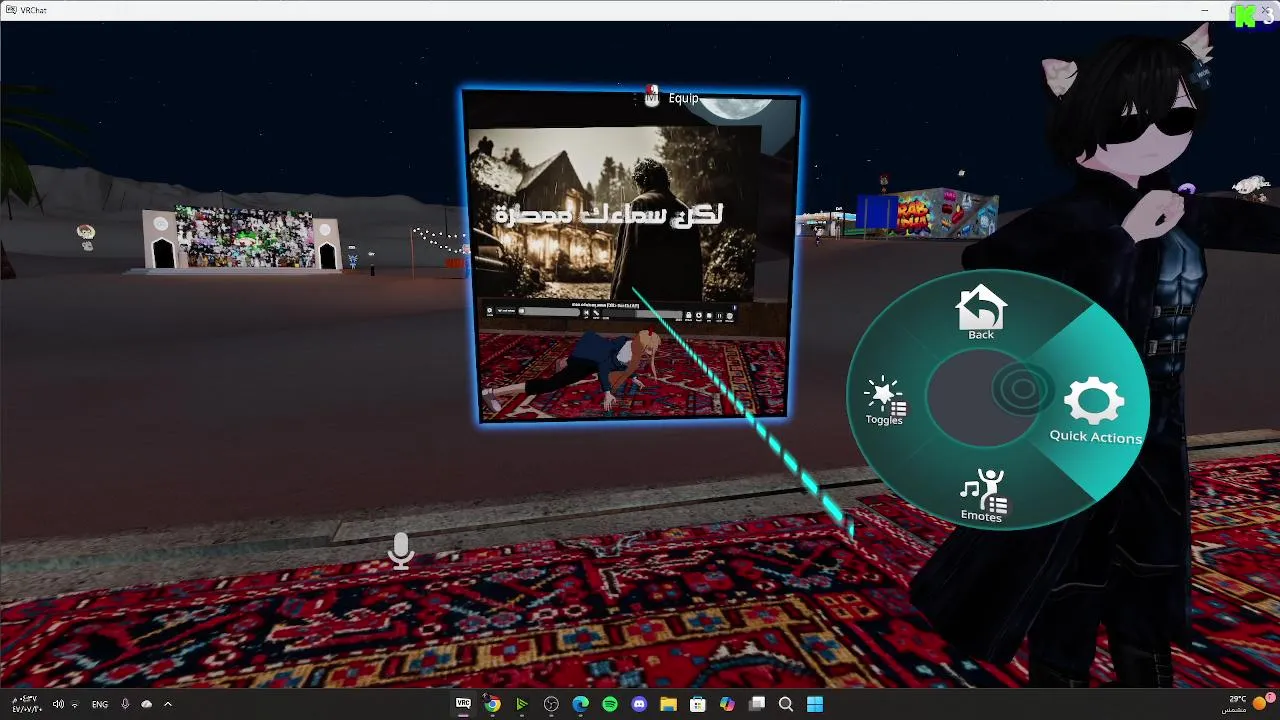This screenshot has width=1280, height=720.
Task: Open Spotify from the taskbar
Action: (610, 704)
